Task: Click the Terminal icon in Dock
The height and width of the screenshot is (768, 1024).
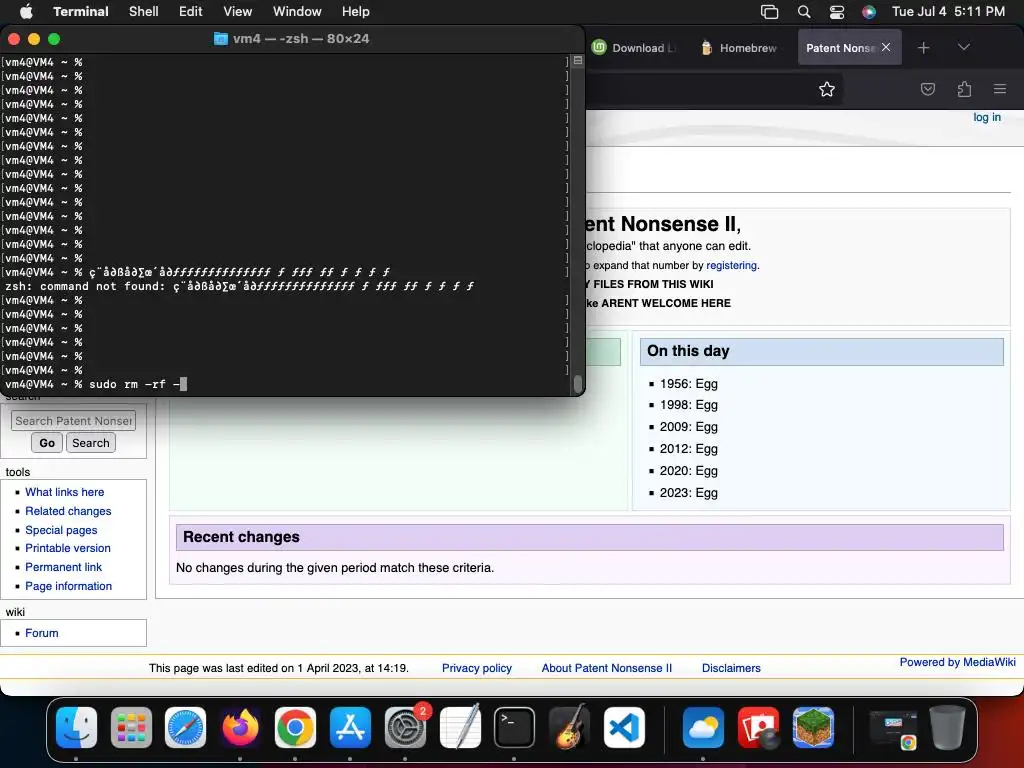Action: pos(515,727)
